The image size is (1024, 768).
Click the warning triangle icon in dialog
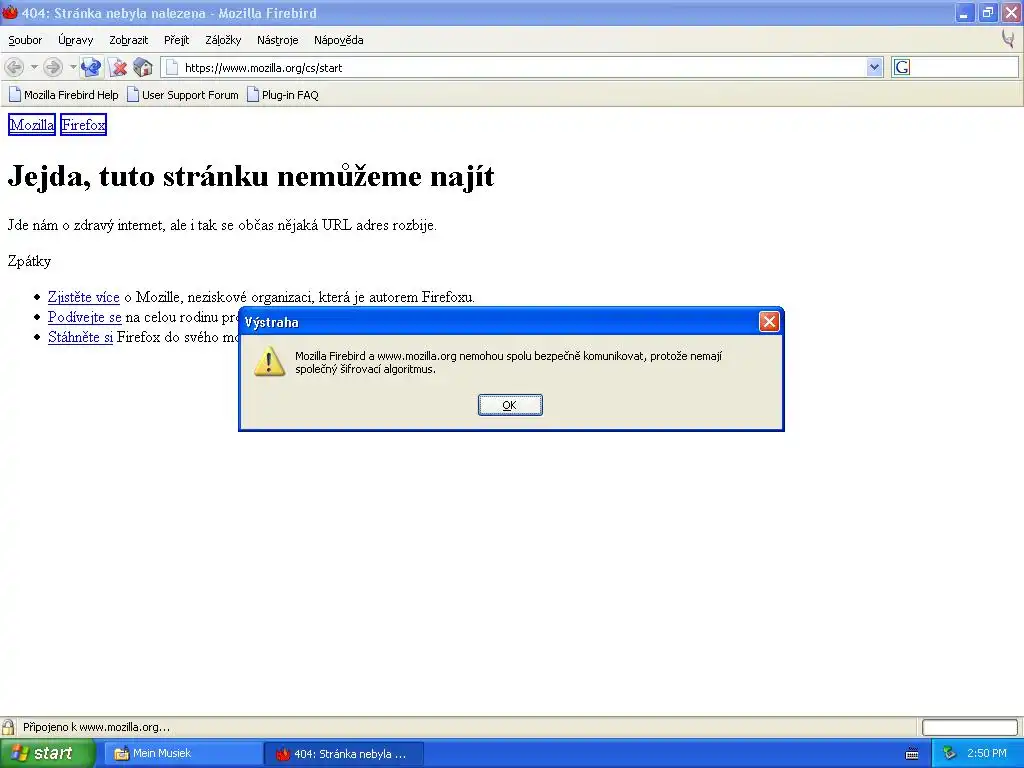coord(269,362)
